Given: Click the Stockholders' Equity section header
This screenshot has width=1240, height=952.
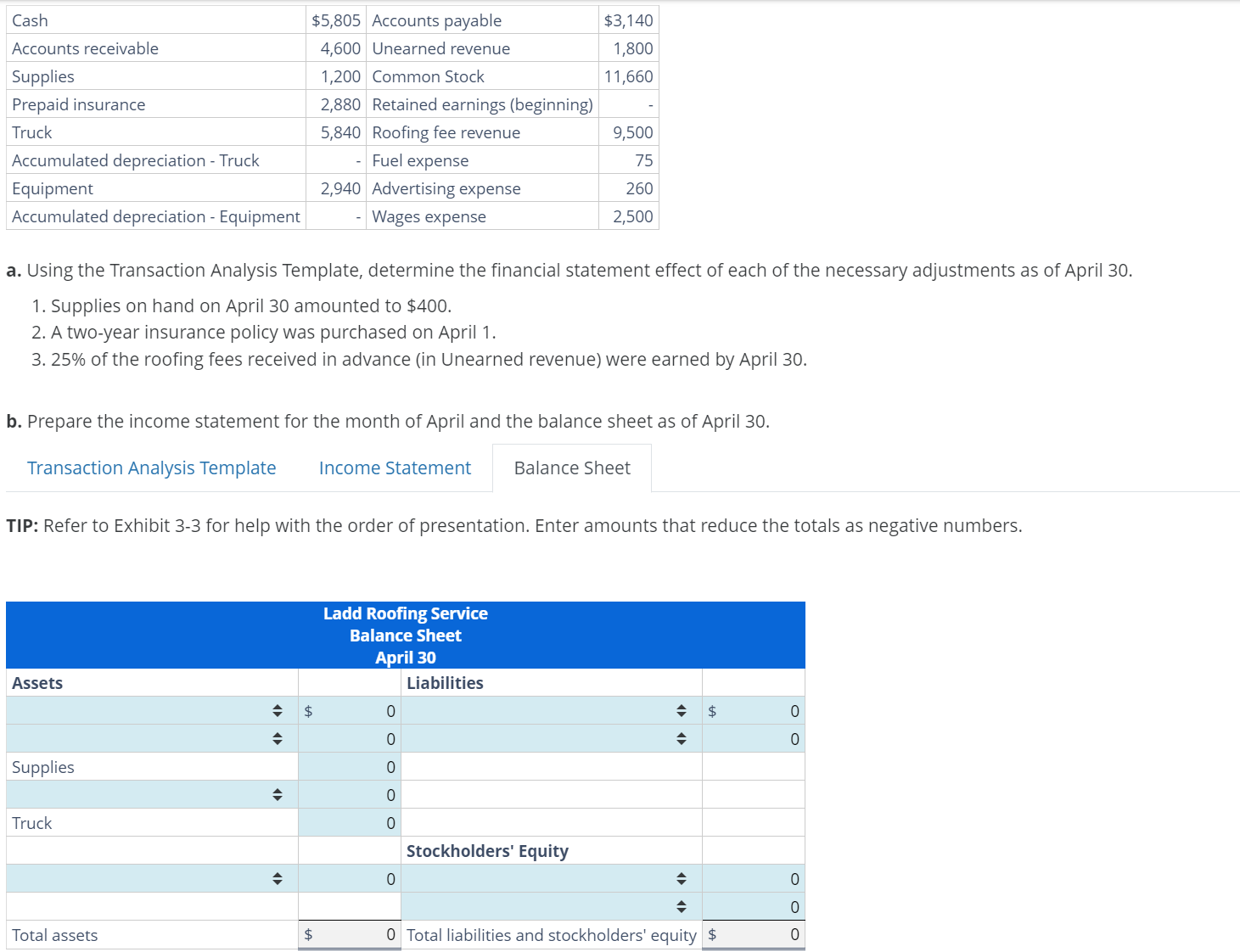Looking at the screenshot, I should click(486, 850).
